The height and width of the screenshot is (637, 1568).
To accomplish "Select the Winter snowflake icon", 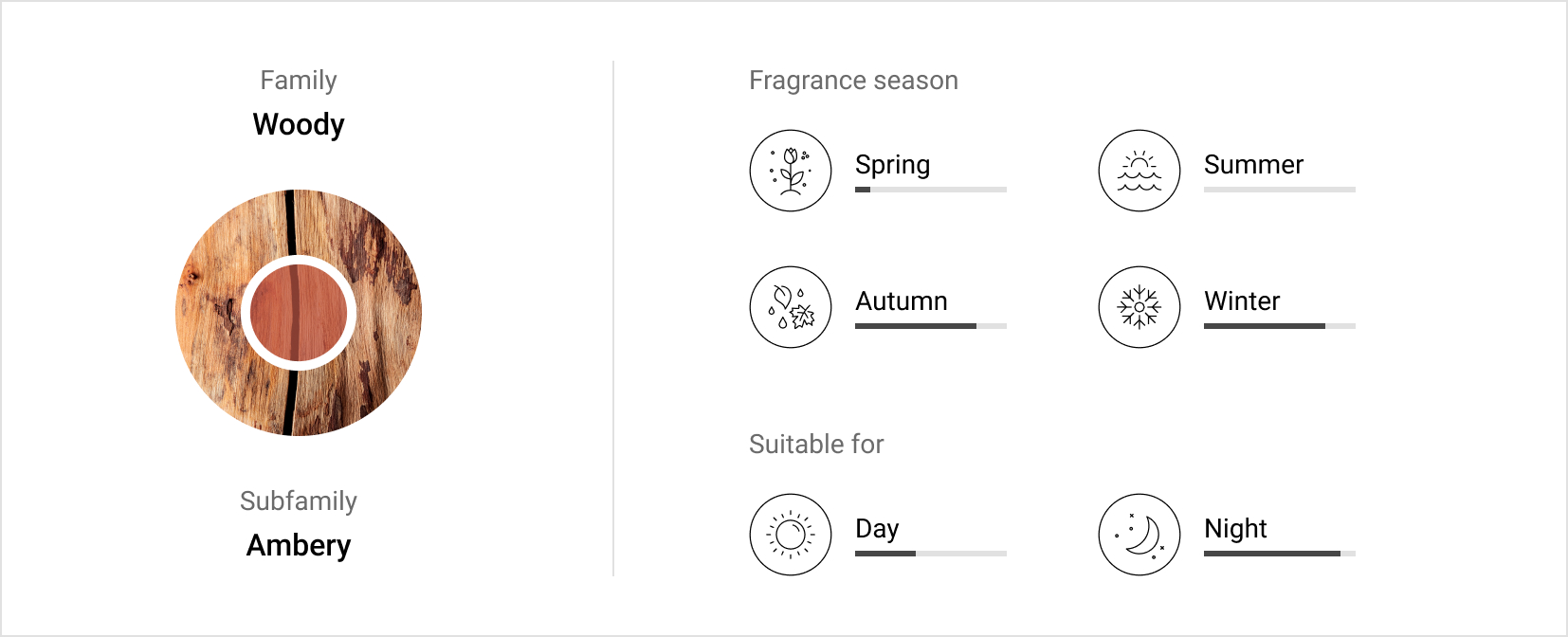I will 1140,307.
